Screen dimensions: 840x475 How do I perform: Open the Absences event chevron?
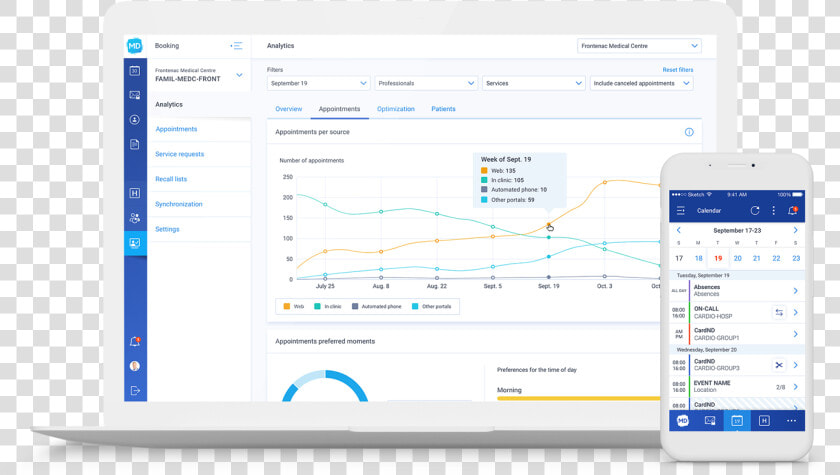[796, 291]
